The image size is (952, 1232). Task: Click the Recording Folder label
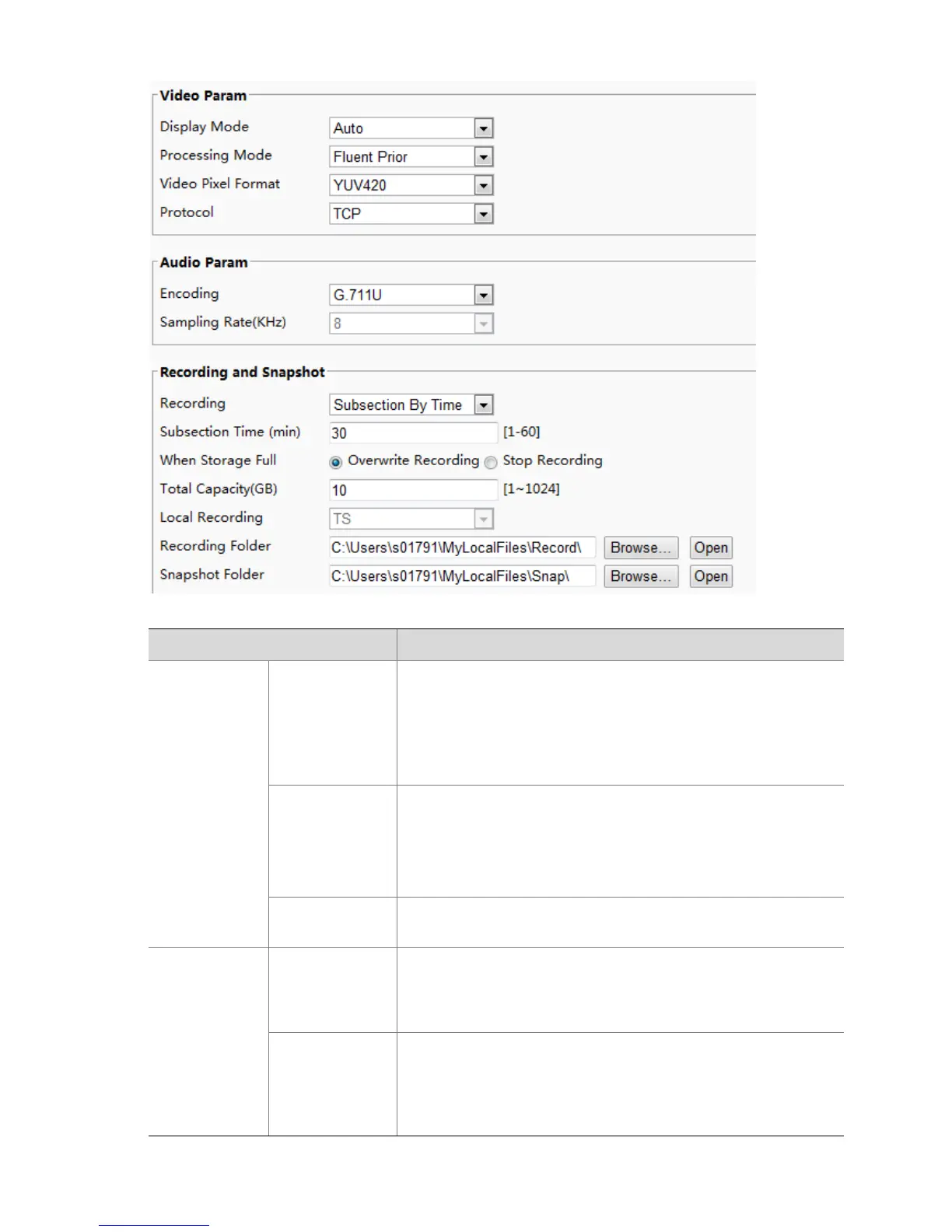click(x=215, y=545)
